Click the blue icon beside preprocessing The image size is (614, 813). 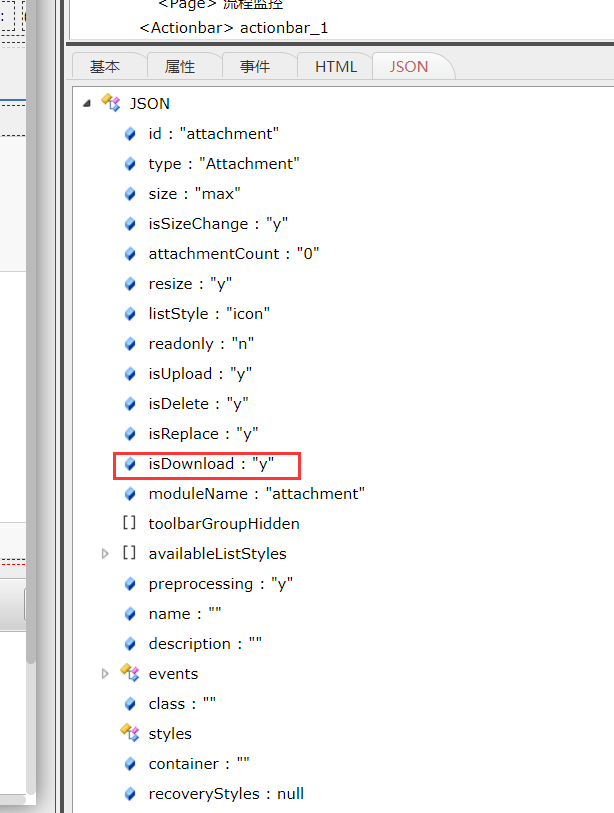pos(130,584)
